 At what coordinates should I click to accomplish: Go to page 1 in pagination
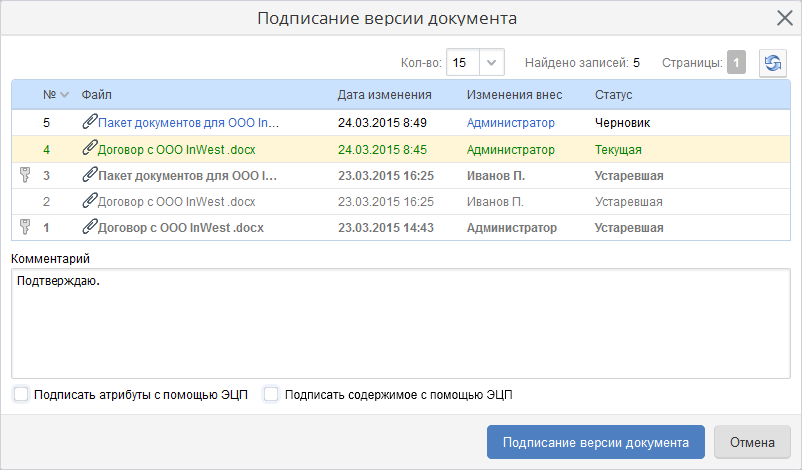pyautogui.click(x=736, y=63)
